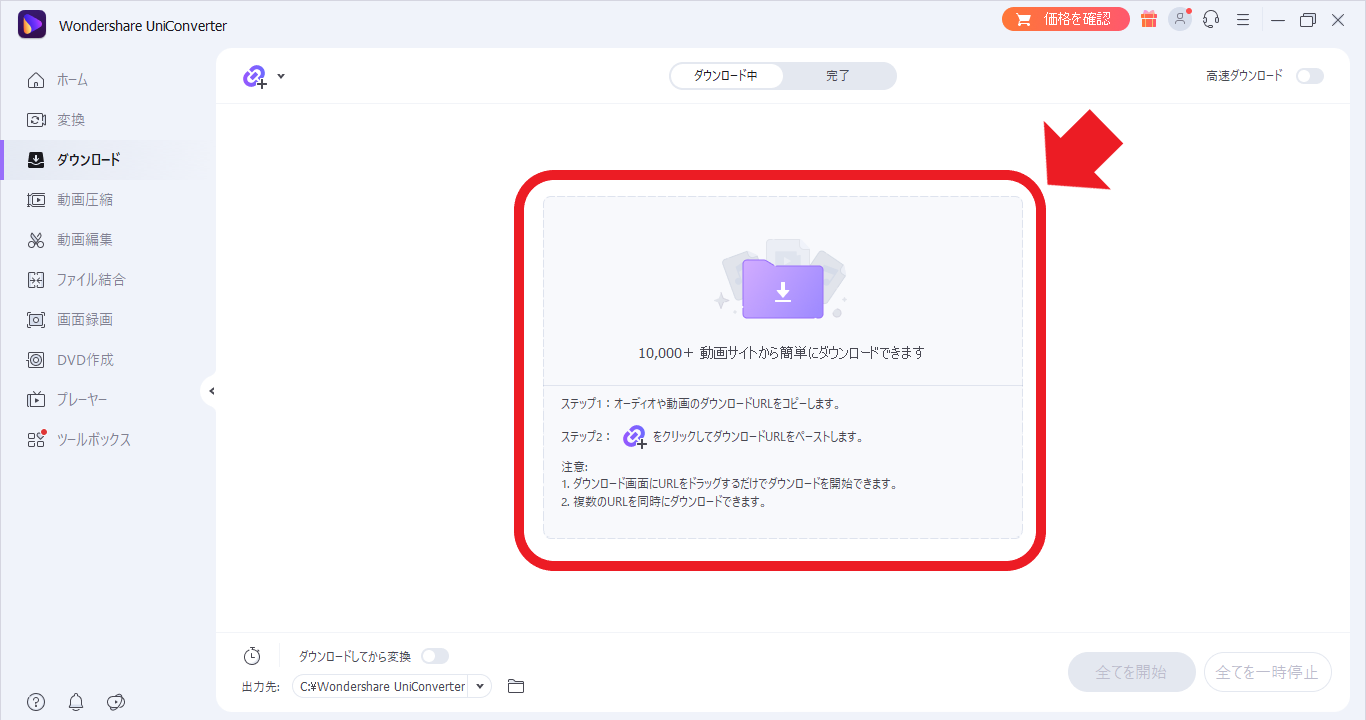Open the gift box icon
1366x720 pixels.
[1149, 19]
